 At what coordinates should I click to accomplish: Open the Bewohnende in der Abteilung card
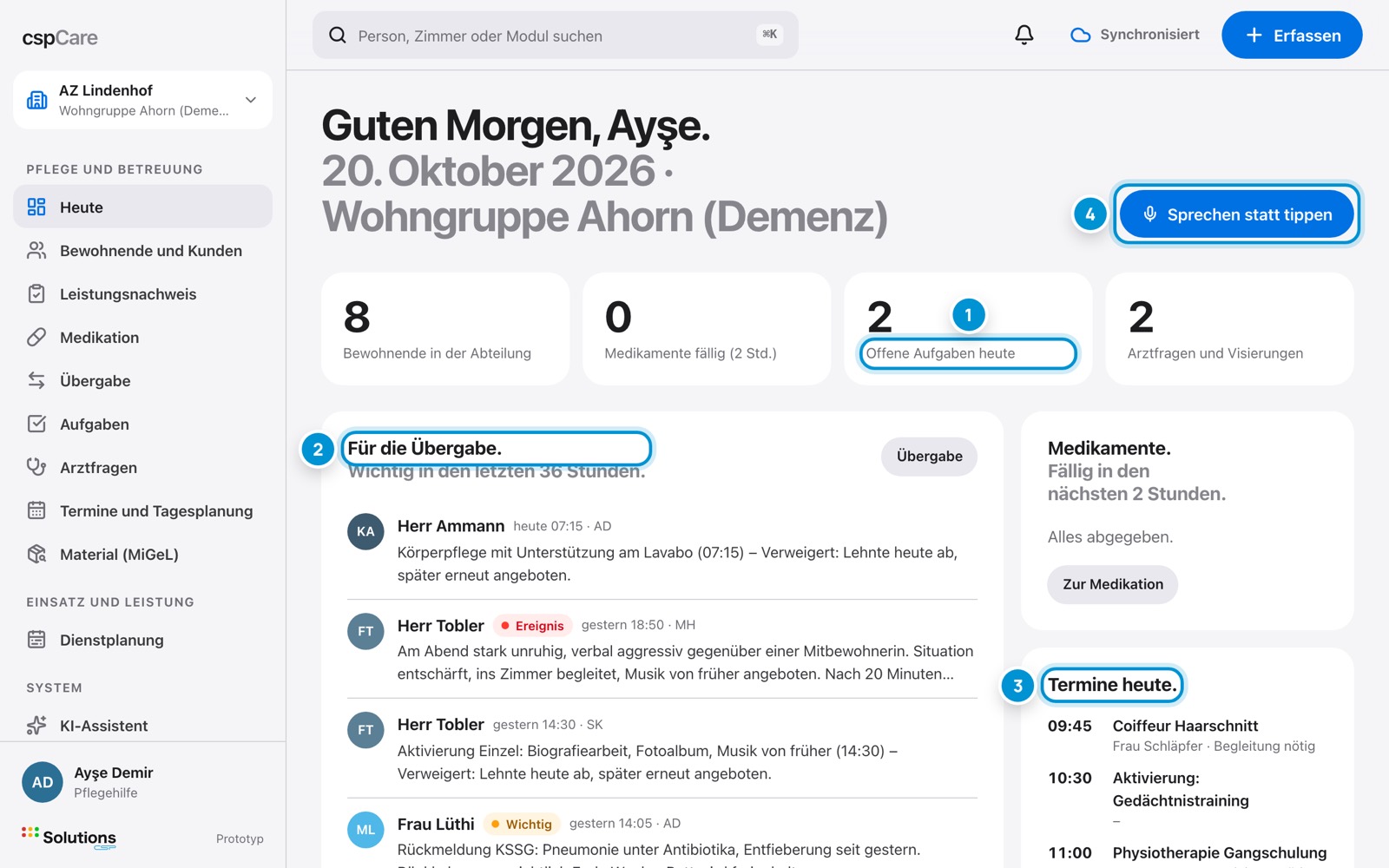(445, 329)
